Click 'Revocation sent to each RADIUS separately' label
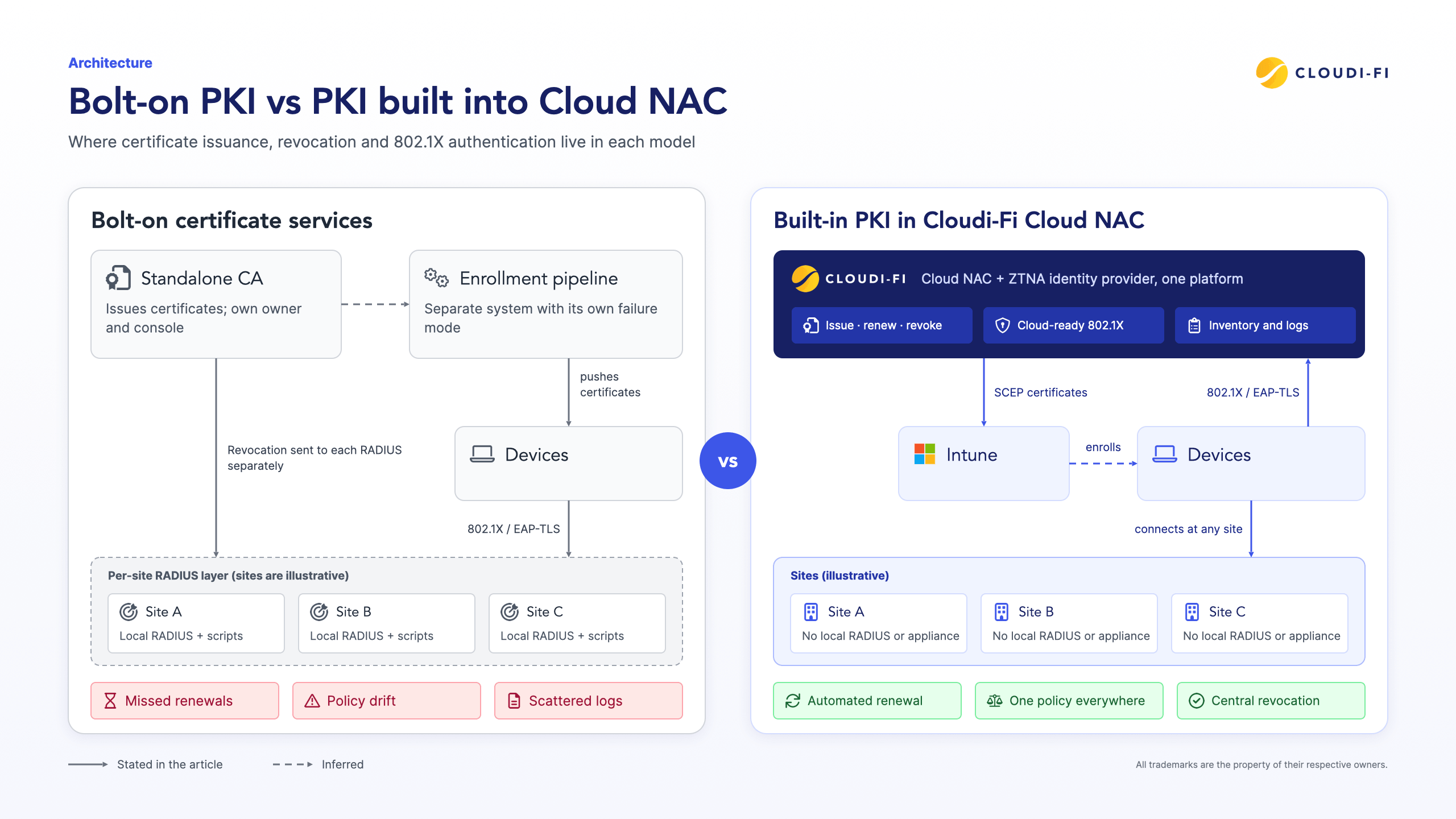Viewport: 1456px width, 819px height. point(315,458)
